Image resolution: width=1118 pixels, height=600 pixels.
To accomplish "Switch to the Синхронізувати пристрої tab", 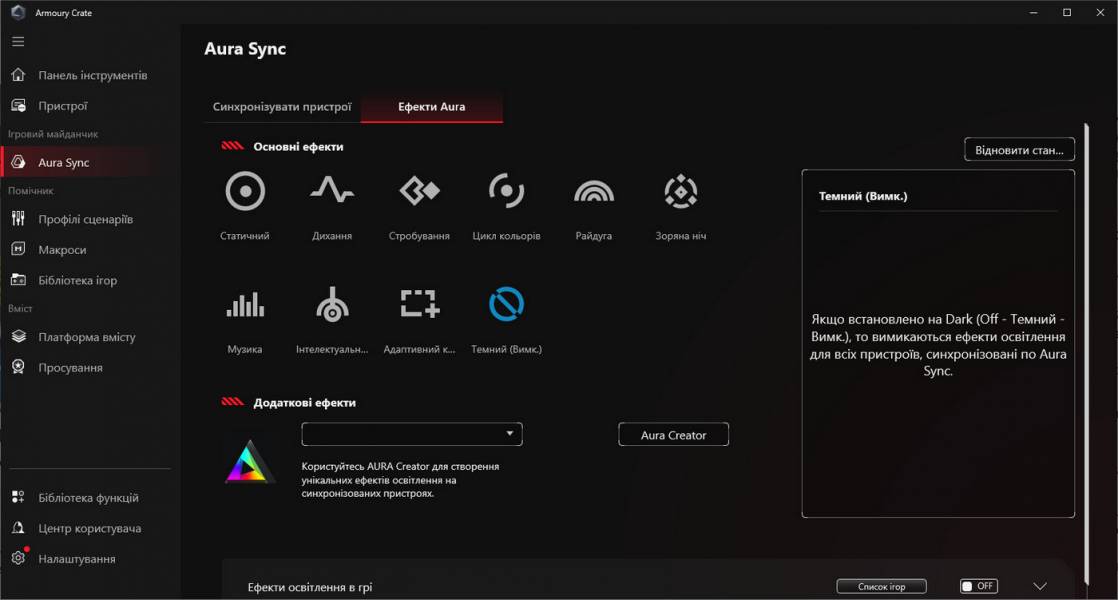I will pyautogui.click(x=283, y=105).
